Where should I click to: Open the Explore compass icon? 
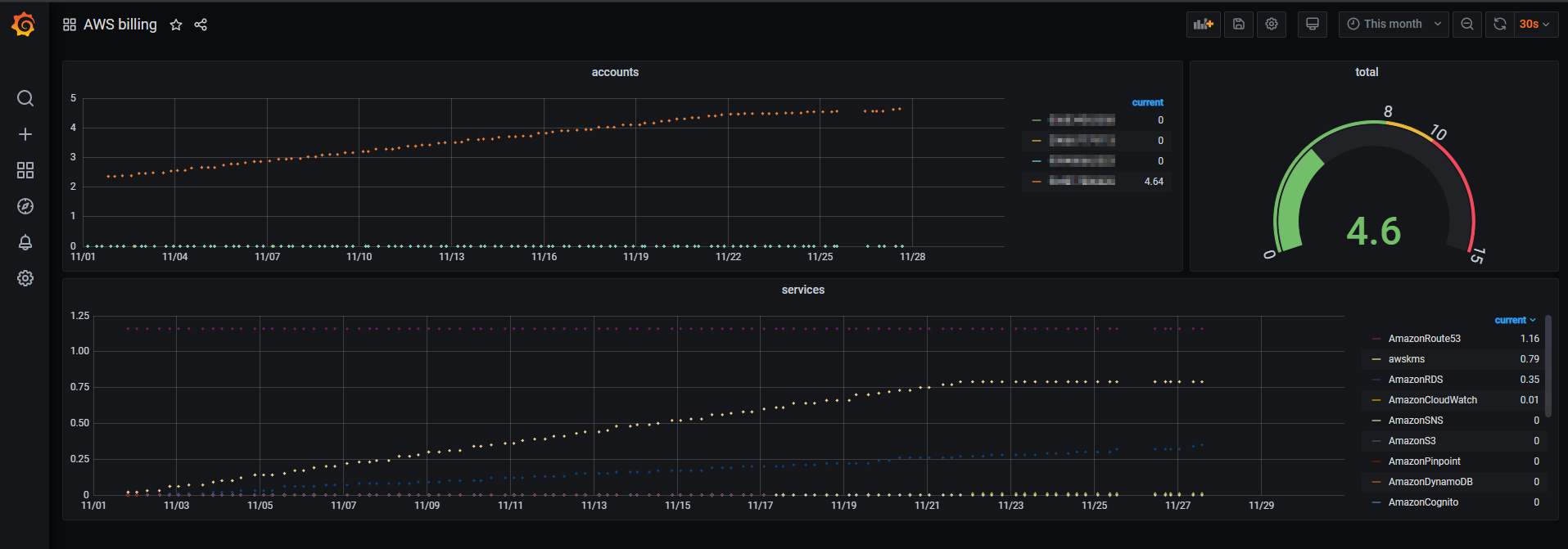point(25,206)
